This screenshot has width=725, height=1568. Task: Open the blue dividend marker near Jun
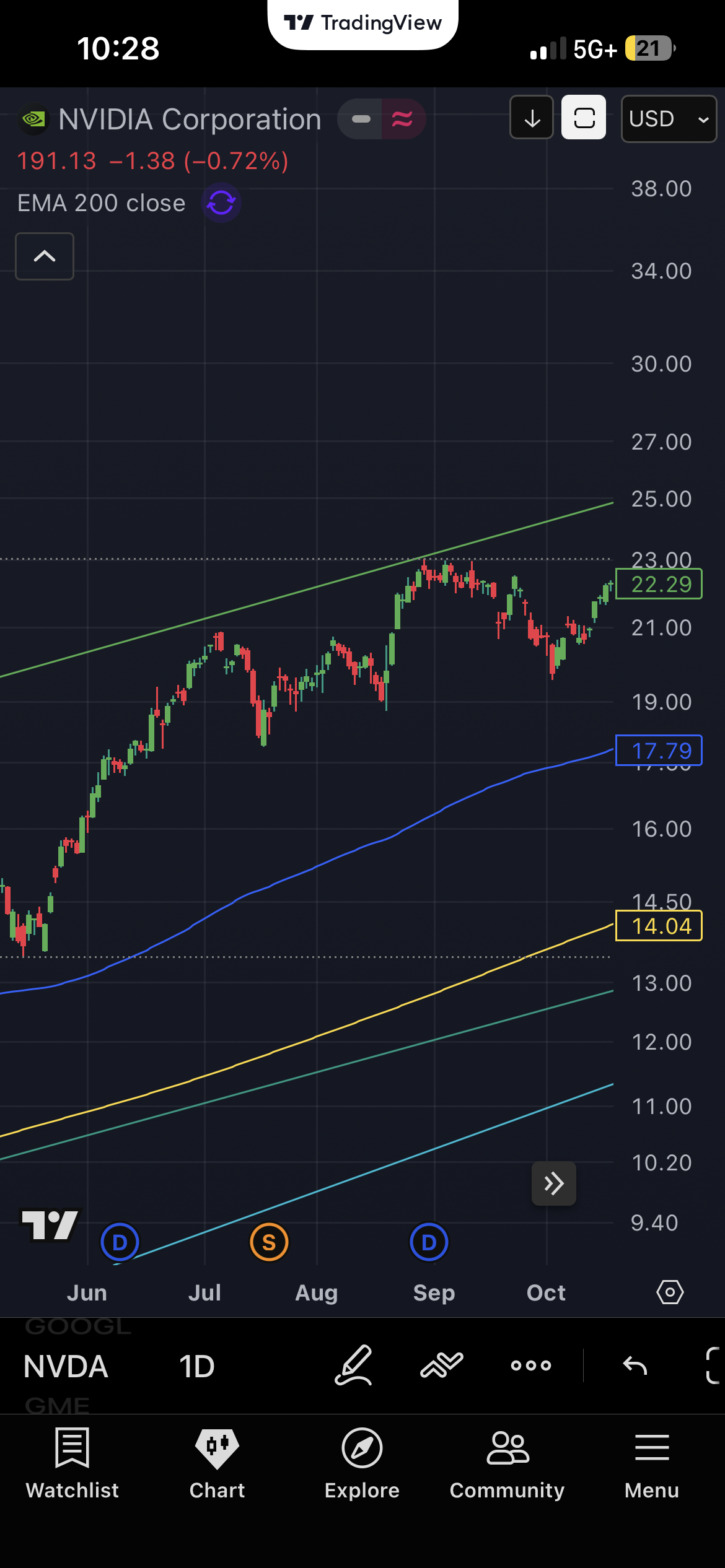click(x=120, y=1242)
